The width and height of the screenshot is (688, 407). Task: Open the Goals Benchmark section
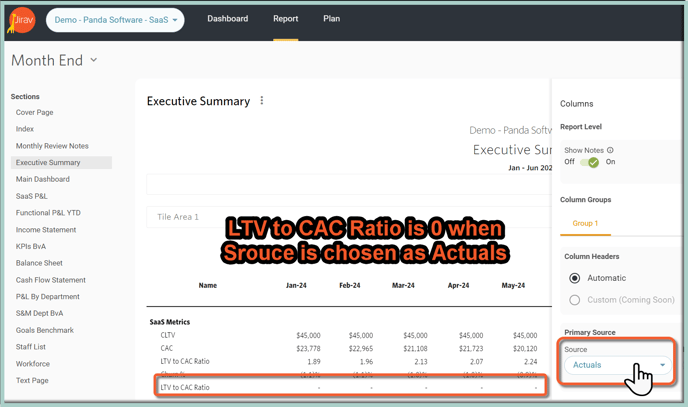(x=44, y=330)
